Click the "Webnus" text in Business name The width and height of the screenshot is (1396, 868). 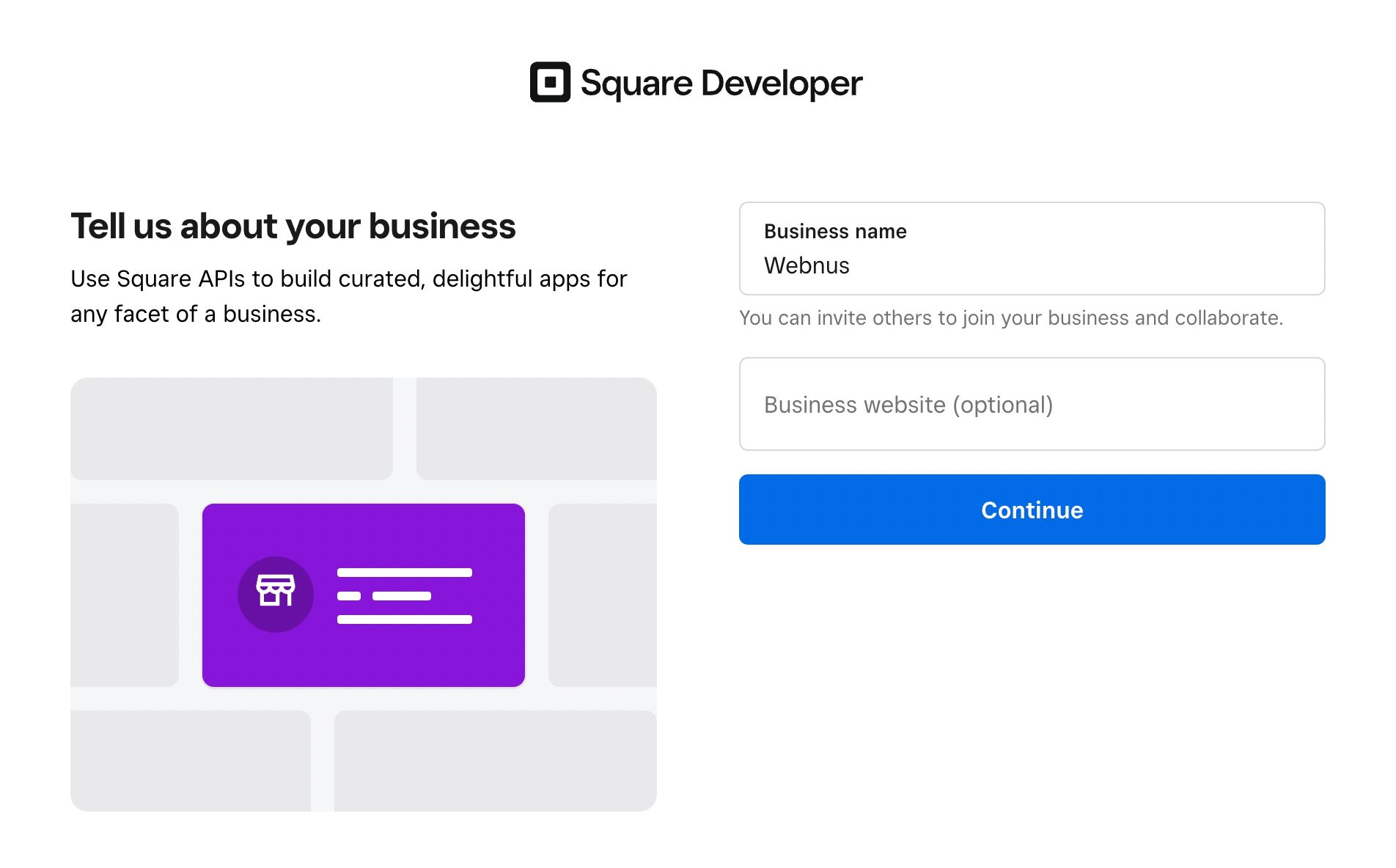pyautogui.click(x=807, y=265)
